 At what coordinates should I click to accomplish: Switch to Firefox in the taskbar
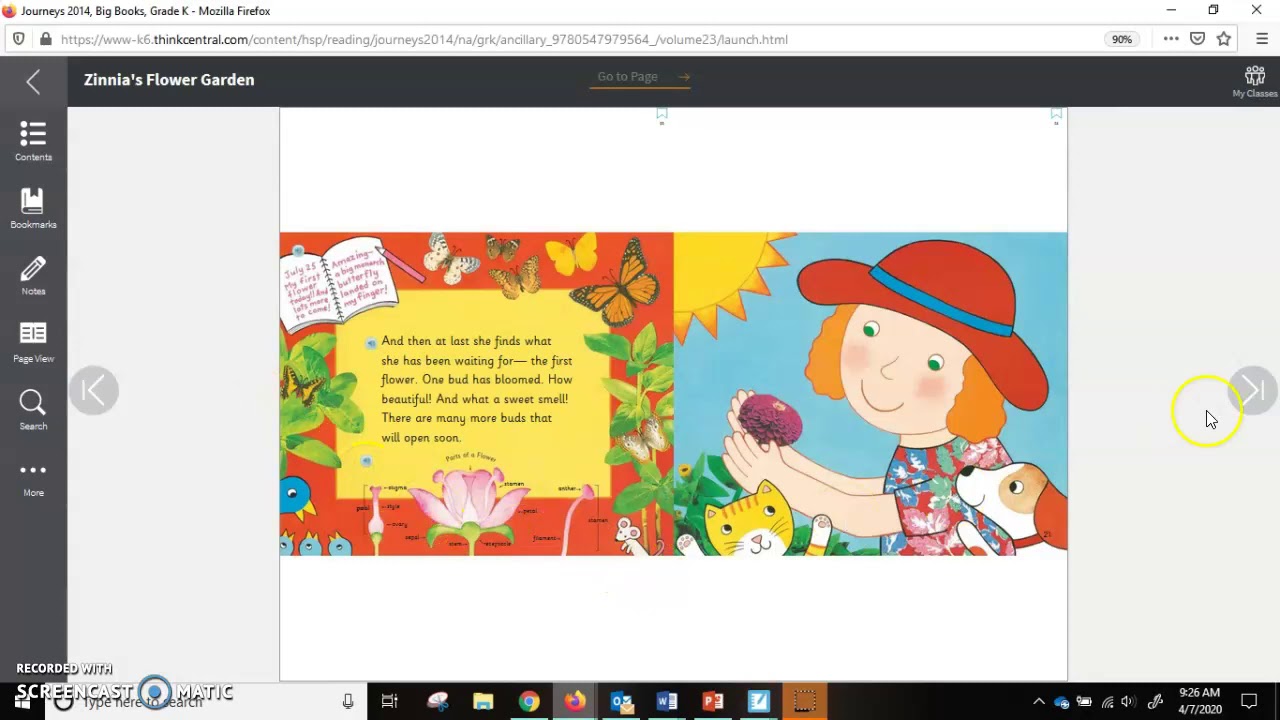[575, 702]
